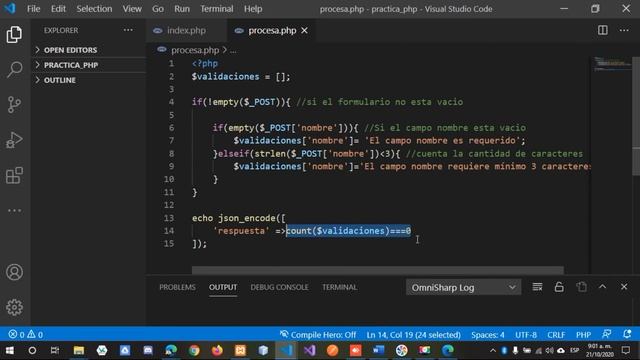Open the Help menu
Viewport: 640px width, 360px height.
253,9
